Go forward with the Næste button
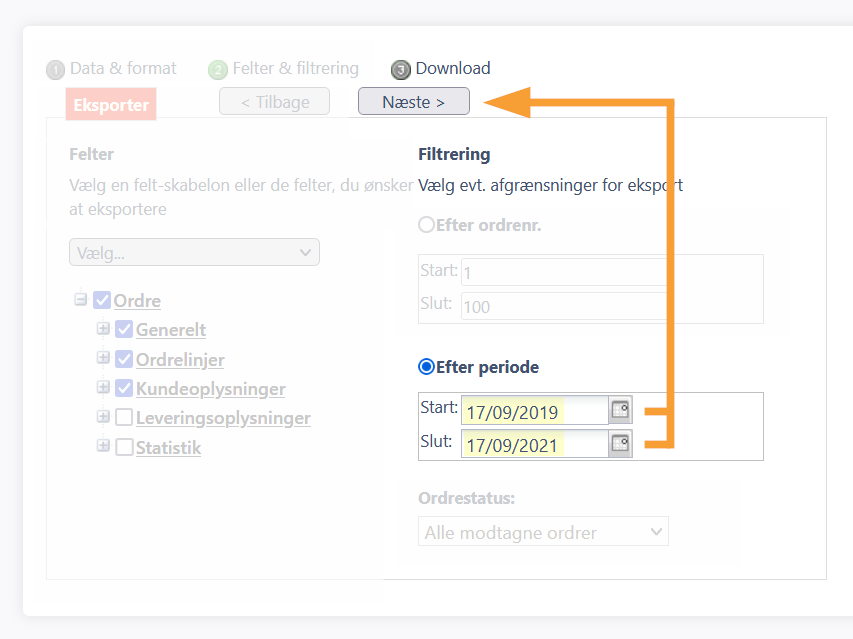The height and width of the screenshot is (639, 853). click(x=413, y=102)
